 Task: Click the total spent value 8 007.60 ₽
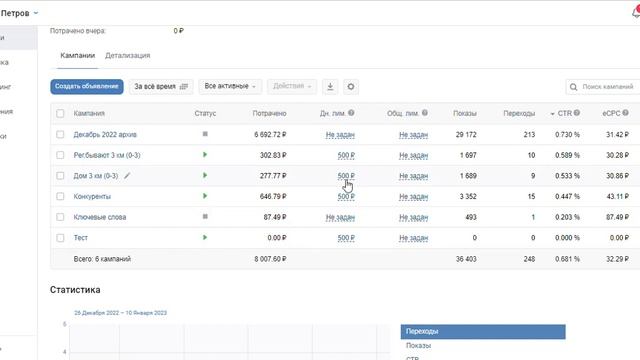[270, 259]
